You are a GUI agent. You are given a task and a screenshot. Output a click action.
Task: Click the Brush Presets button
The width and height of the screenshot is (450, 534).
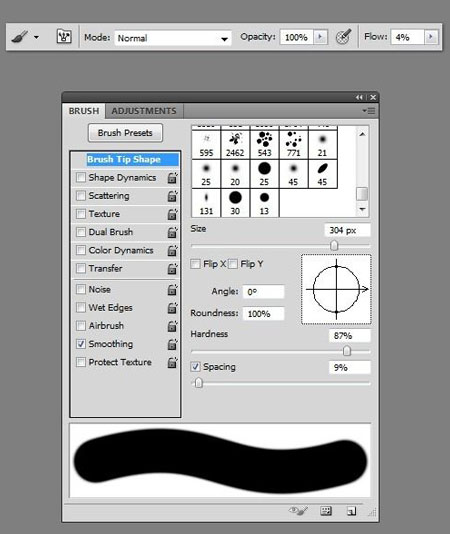pos(125,133)
